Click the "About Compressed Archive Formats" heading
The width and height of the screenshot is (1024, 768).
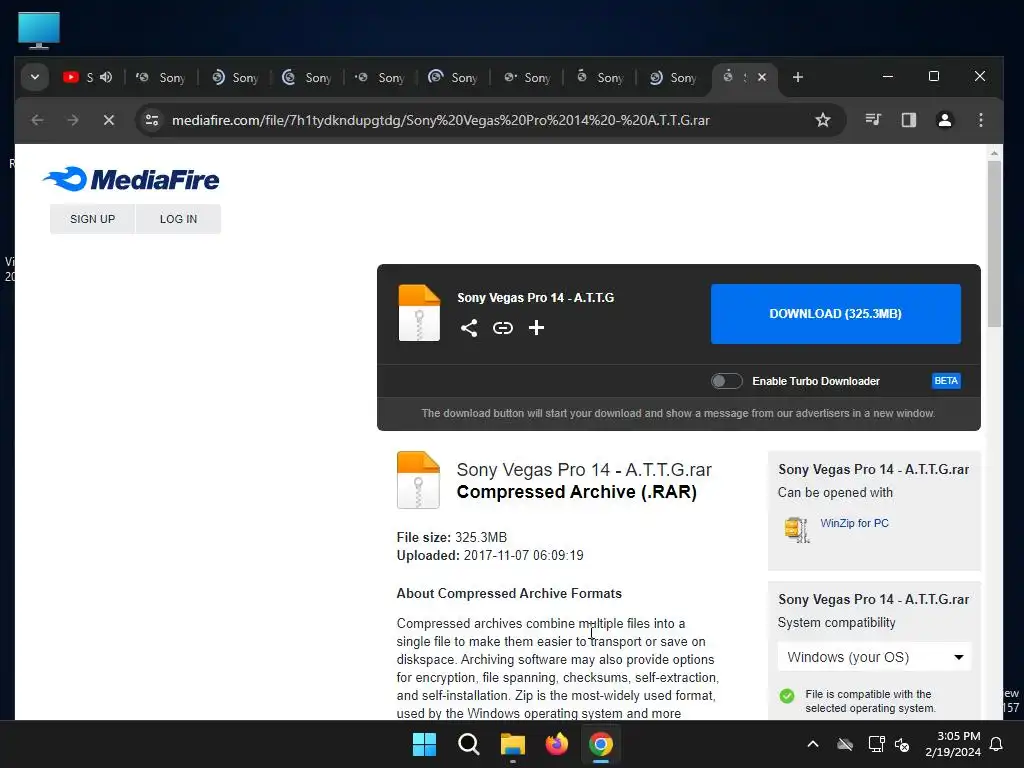pos(509,594)
